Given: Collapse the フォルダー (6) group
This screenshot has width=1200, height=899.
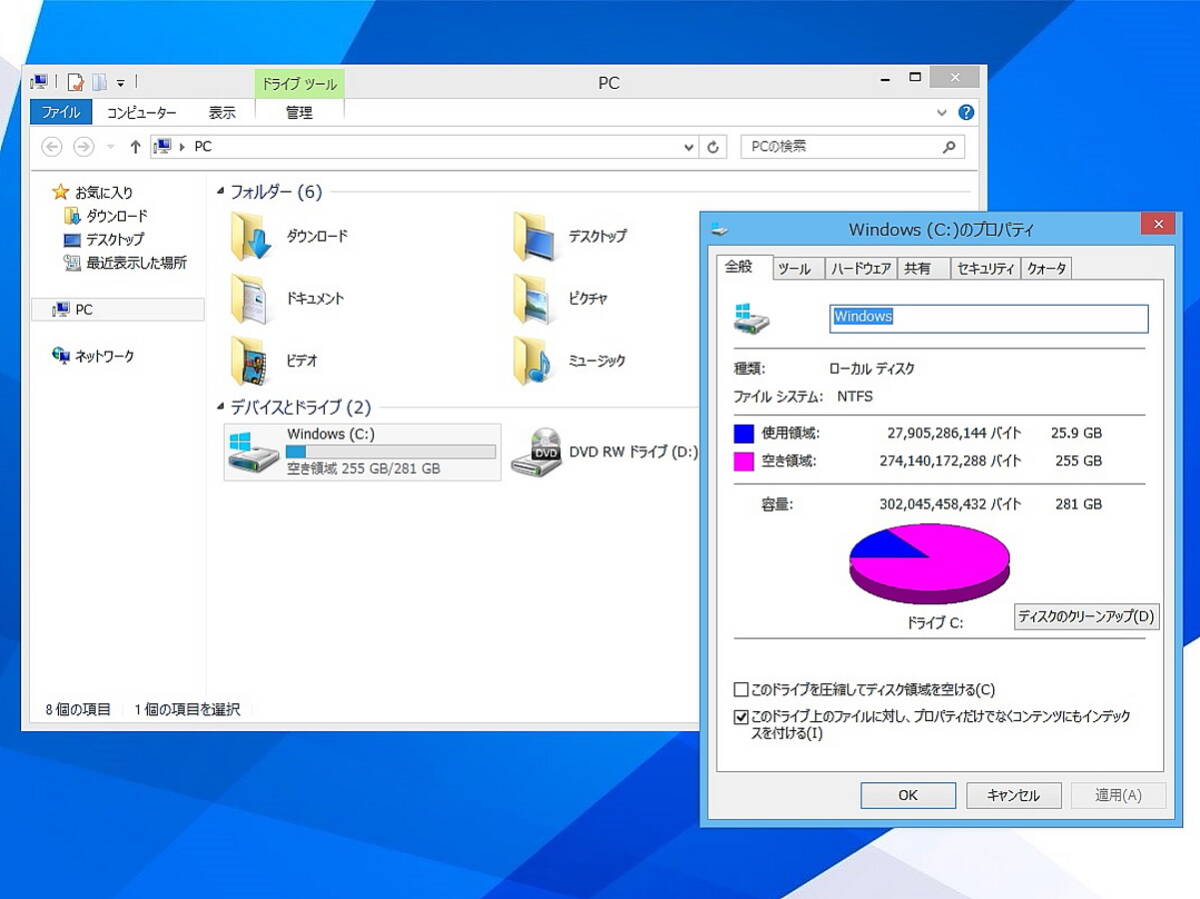Looking at the screenshot, I should point(221,191).
